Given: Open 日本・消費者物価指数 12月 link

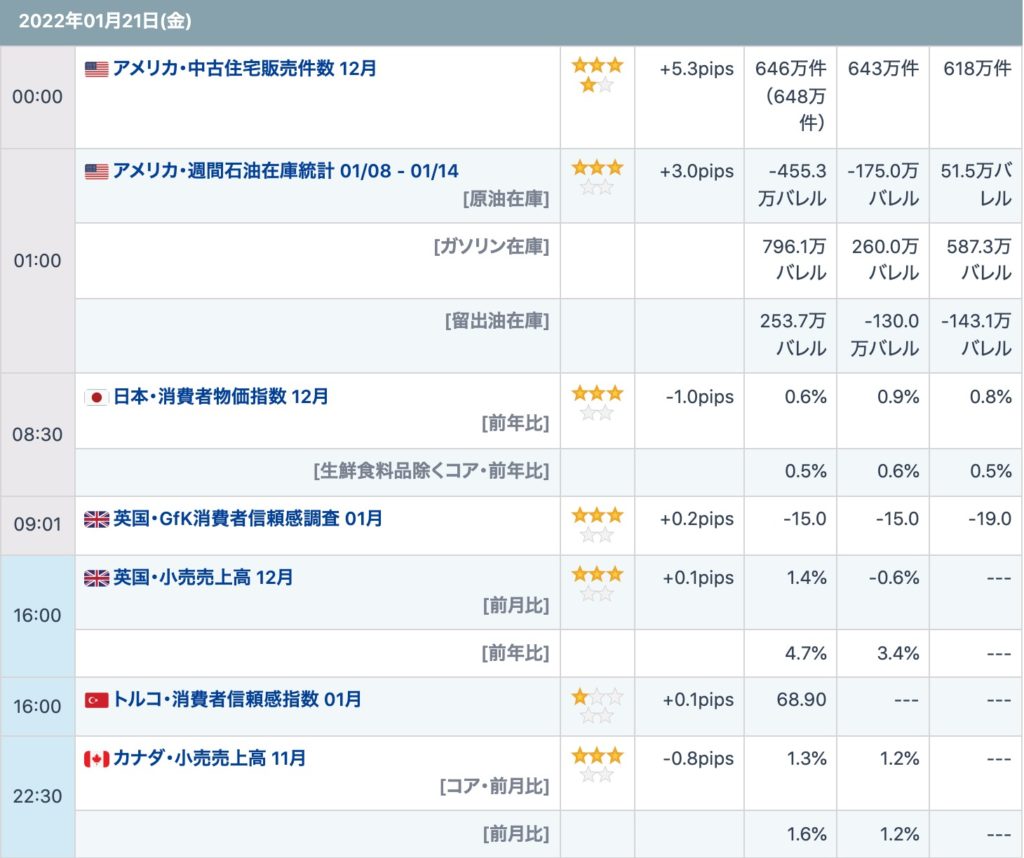Looking at the screenshot, I should [220, 396].
